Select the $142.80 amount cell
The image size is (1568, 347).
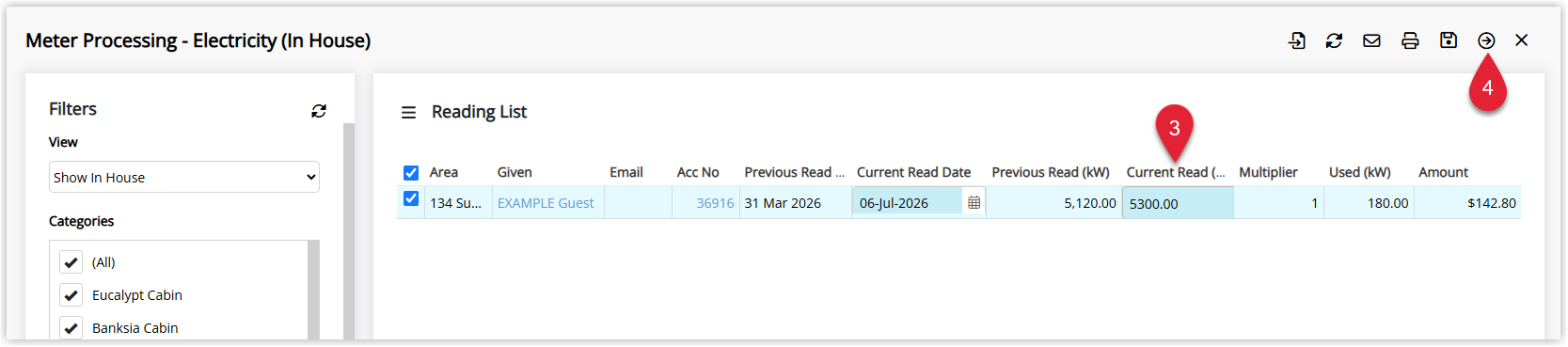point(1467,203)
